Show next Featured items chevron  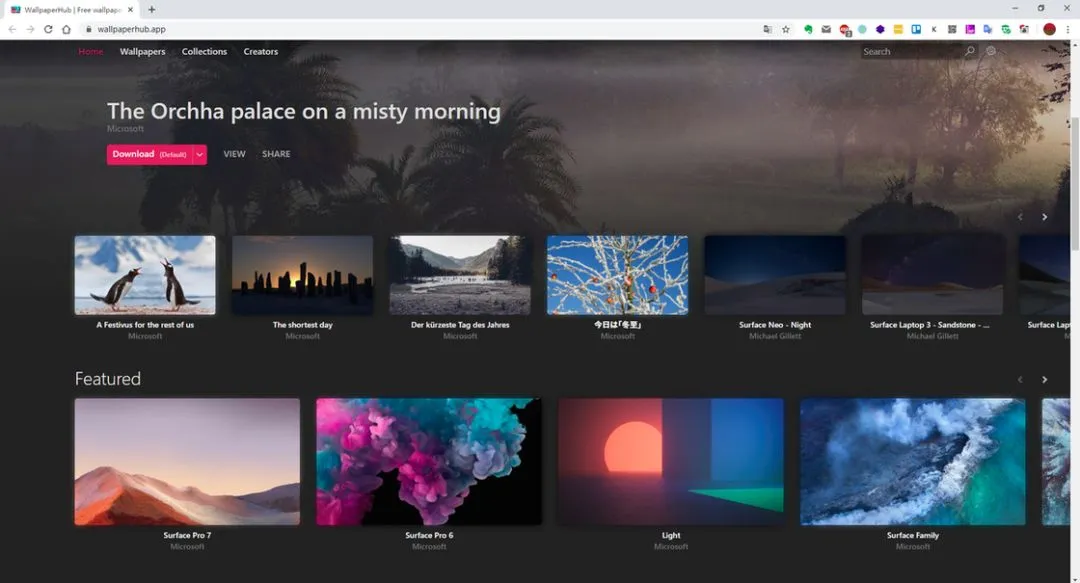[1044, 380]
